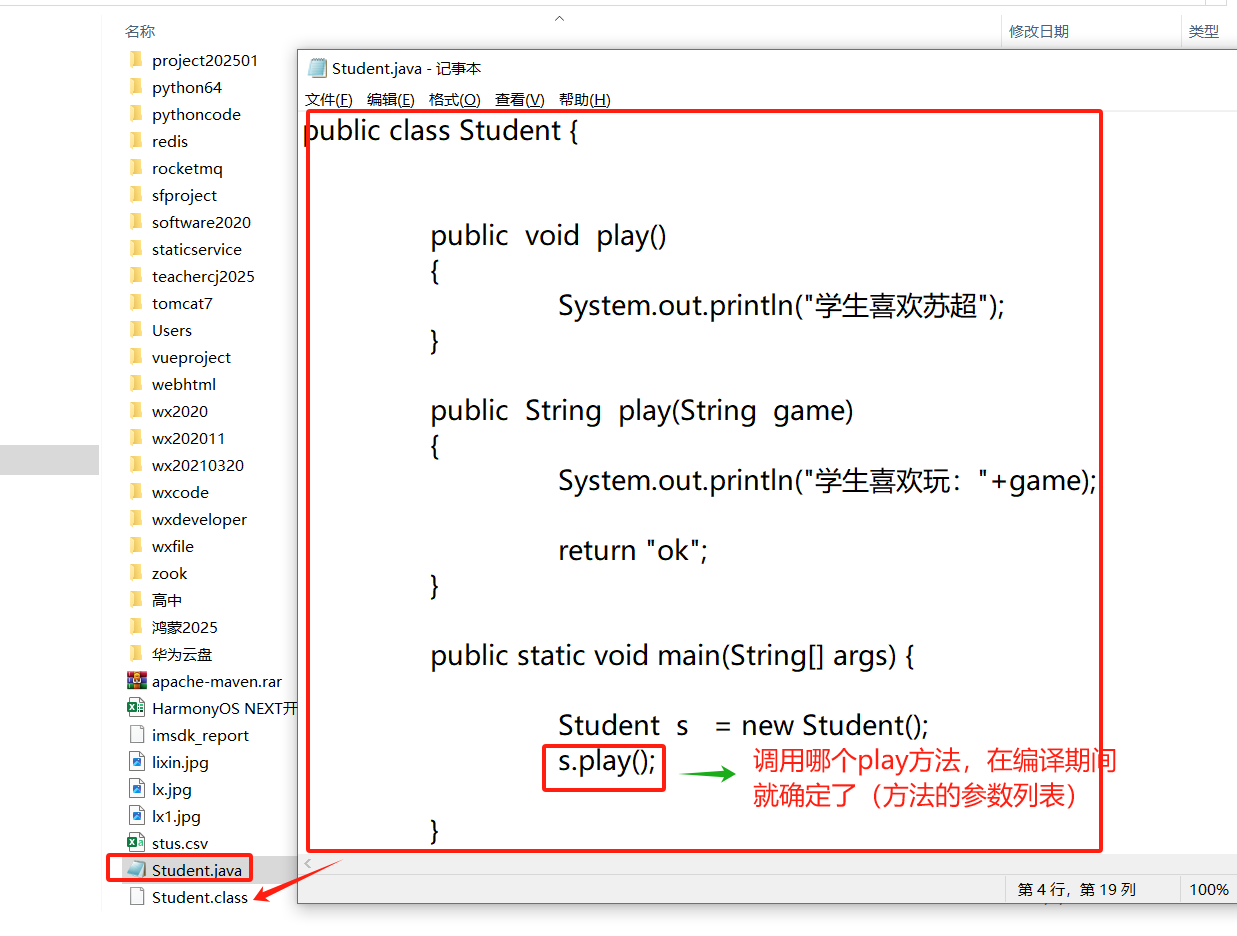Image resolution: width=1237 pixels, height=936 pixels.
Task: Open Notepad 帮助(H) menu
Action: point(584,100)
